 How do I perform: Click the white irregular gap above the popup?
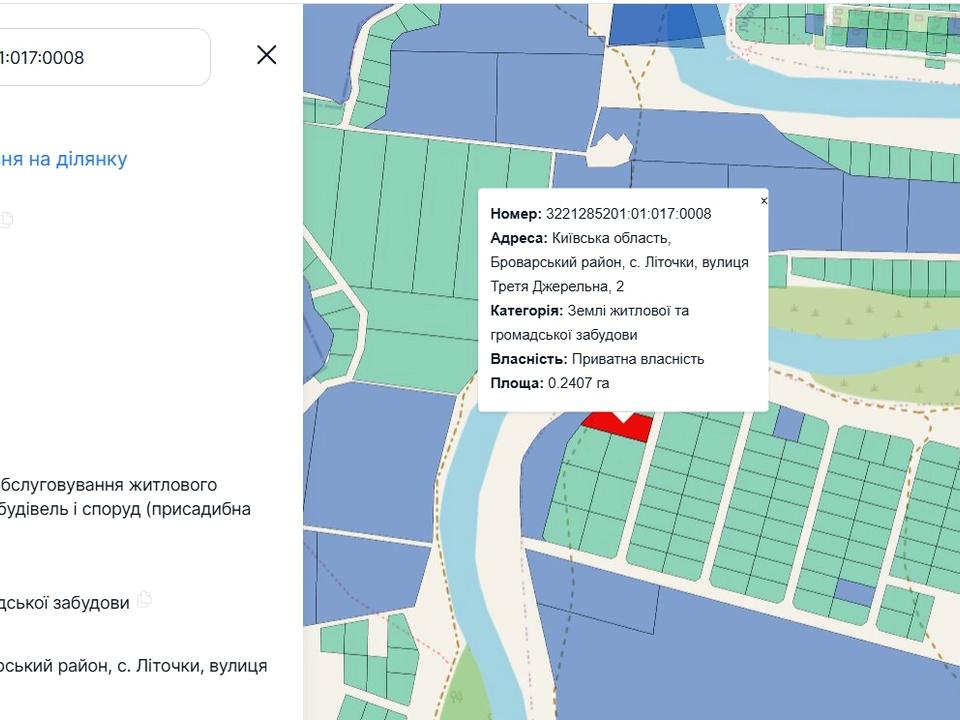point(610,151)
